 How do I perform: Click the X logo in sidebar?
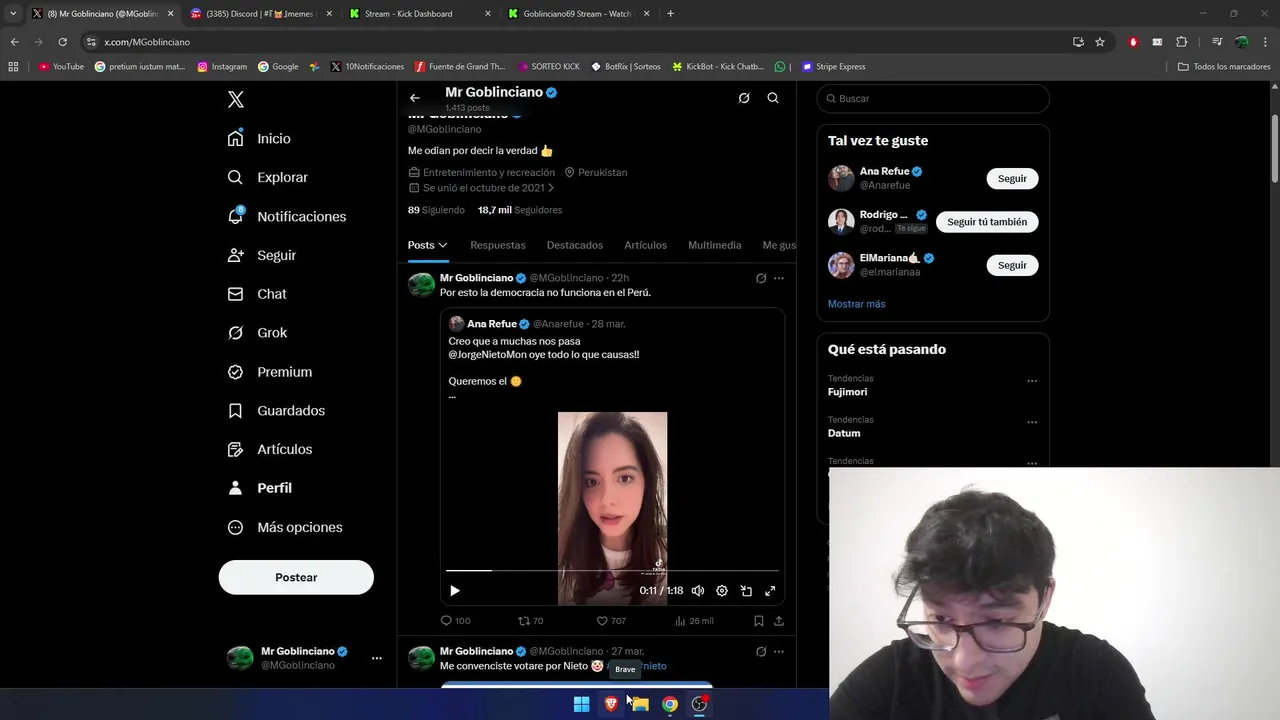point(236,99)
